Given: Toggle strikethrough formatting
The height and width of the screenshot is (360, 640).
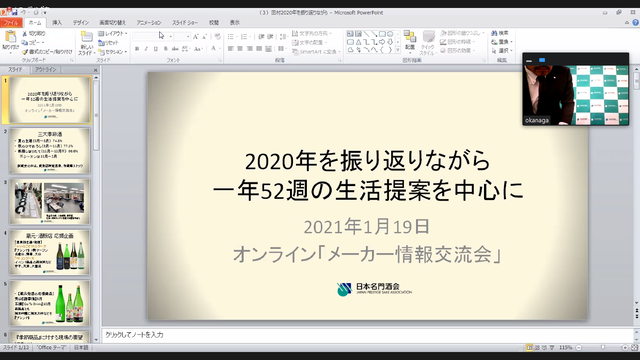Looking at the screenshot, I should [175, 49].
